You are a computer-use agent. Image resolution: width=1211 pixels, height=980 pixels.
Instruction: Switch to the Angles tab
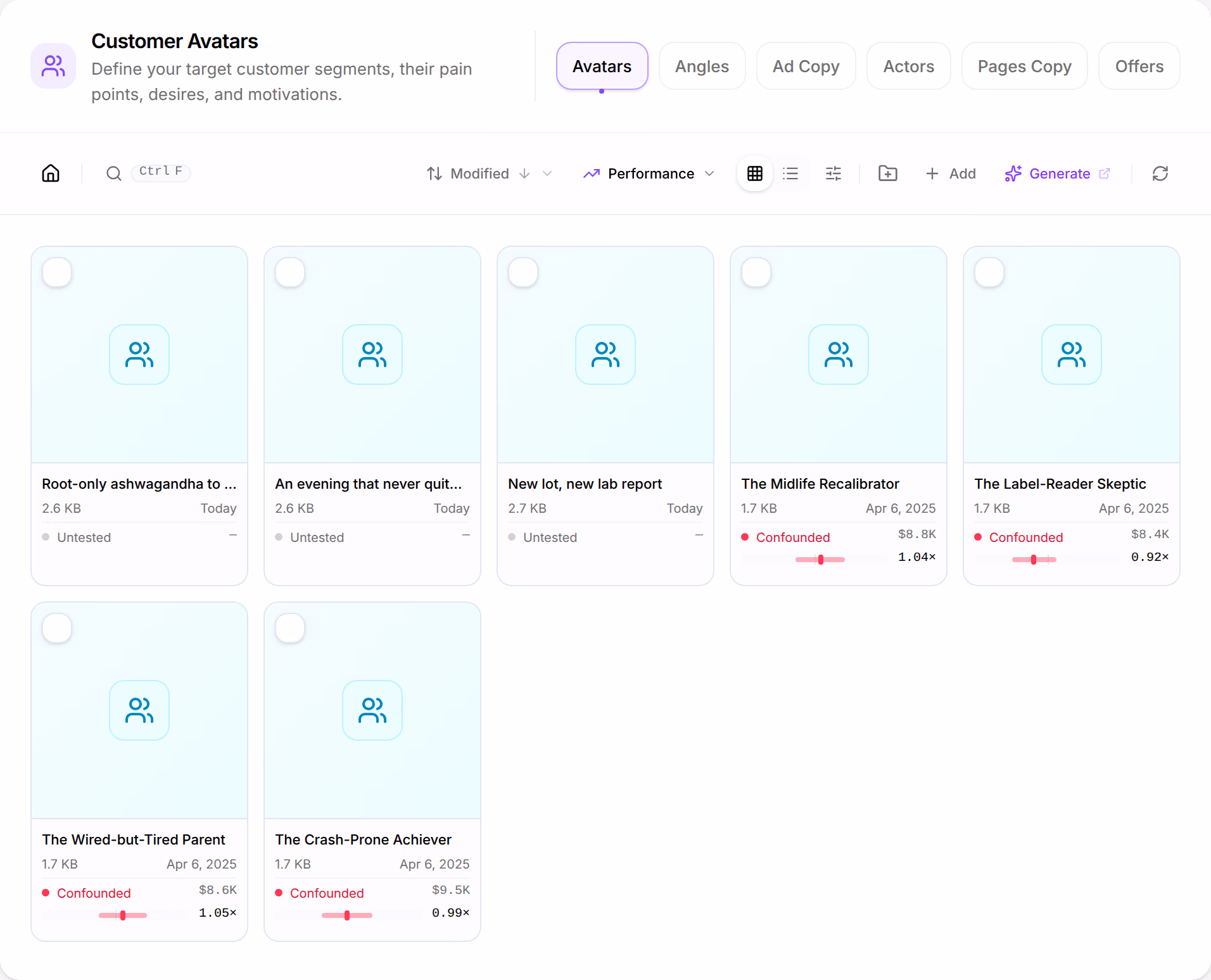point(702,66)
